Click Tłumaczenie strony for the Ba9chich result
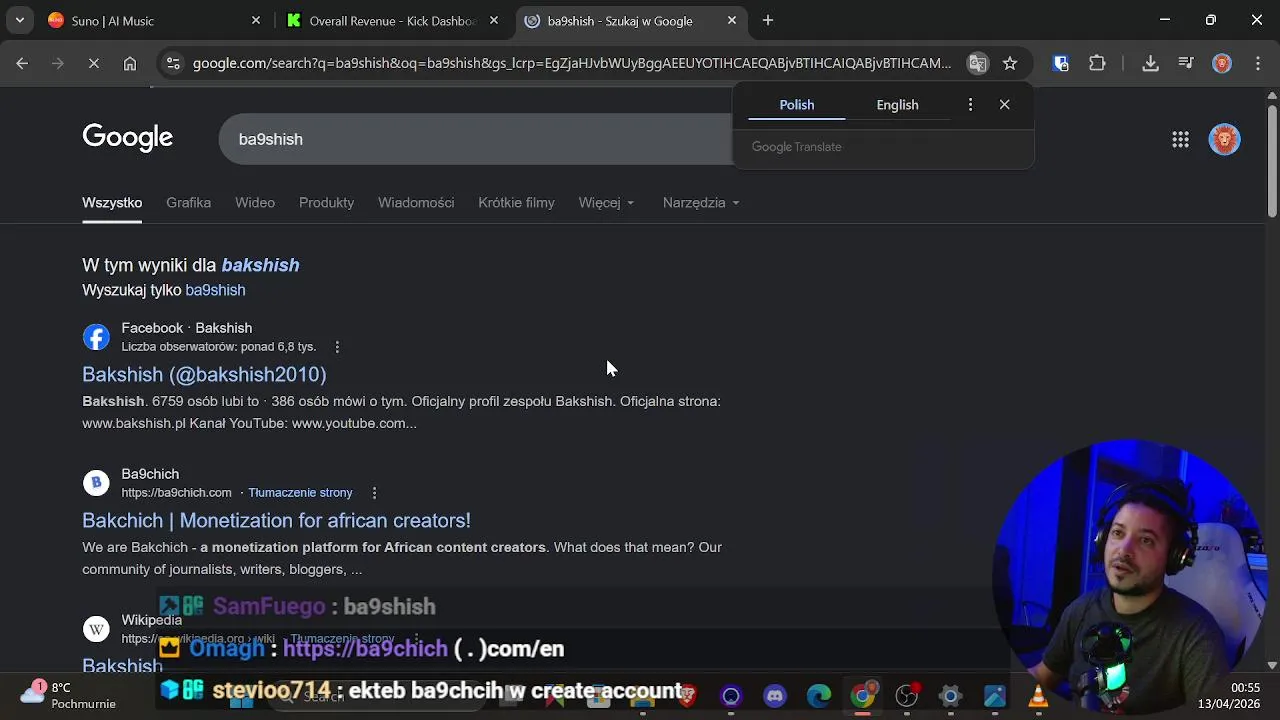The image size is (1280, 720). [x=300, y=493]
